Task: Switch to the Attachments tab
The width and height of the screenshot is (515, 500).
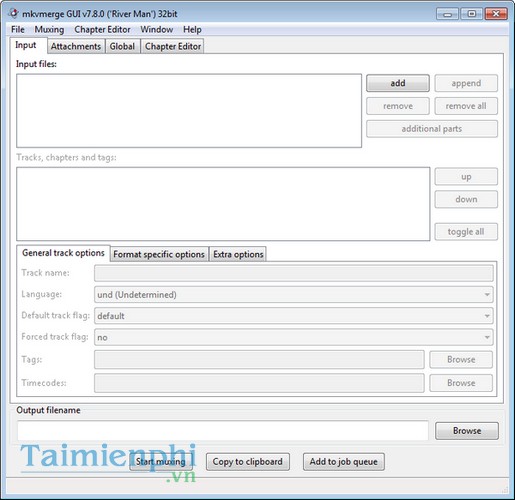Action: click(x=76, y=46)
